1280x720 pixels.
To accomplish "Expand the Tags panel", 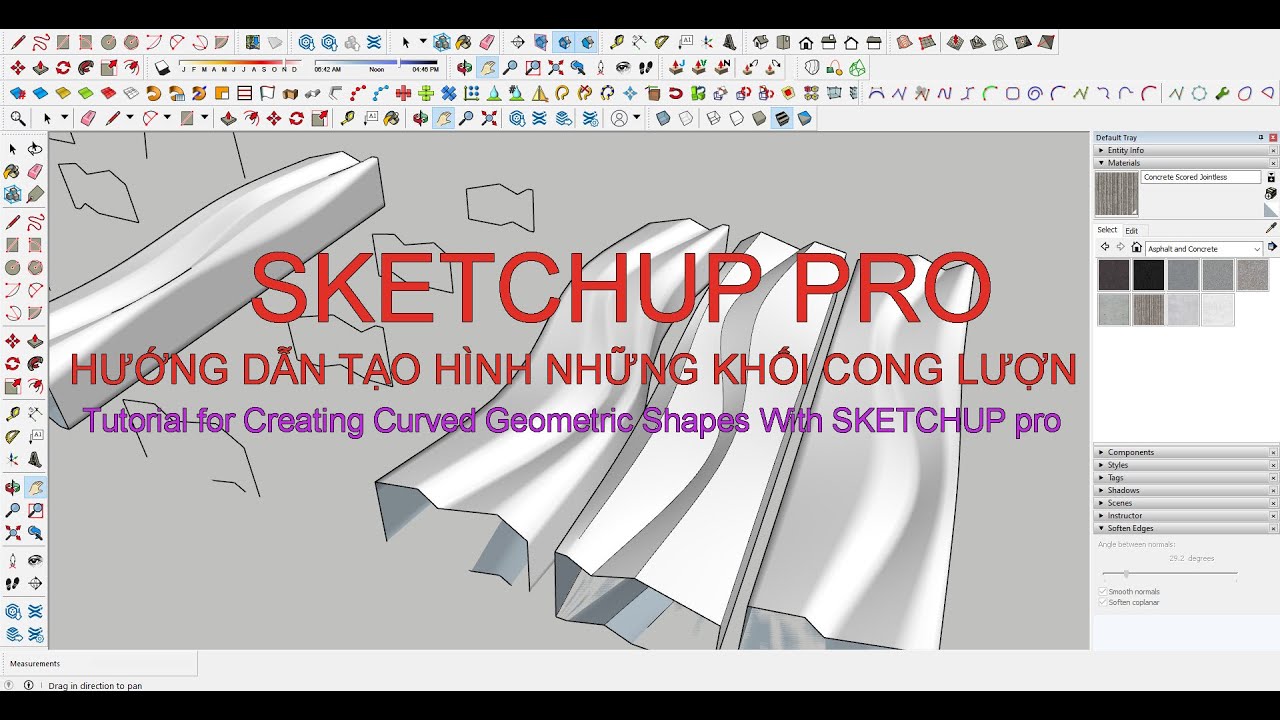I will click(1183, 478).
